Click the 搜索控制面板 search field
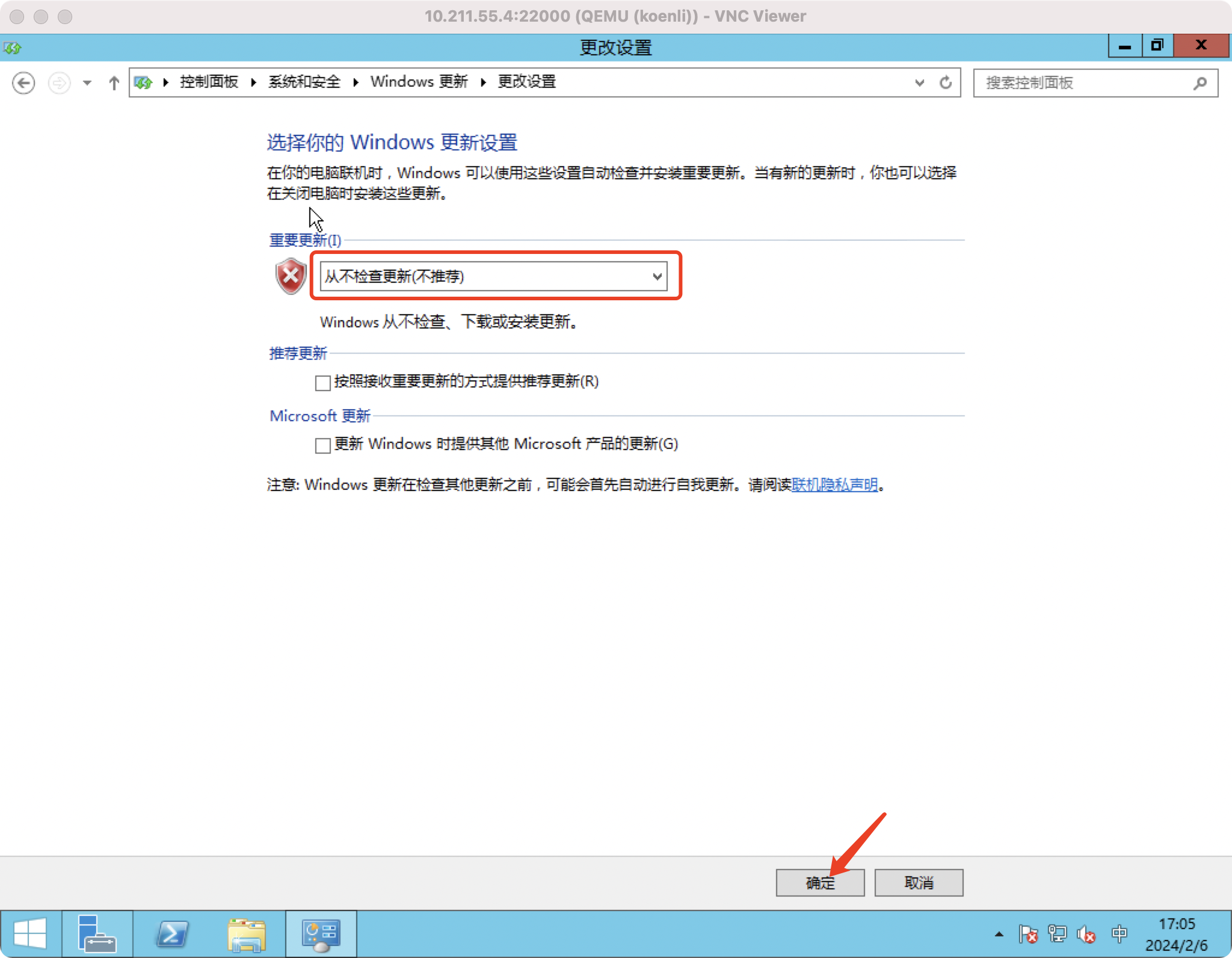The height and width of the screenshot is (958, 1232). point(1083,83)
